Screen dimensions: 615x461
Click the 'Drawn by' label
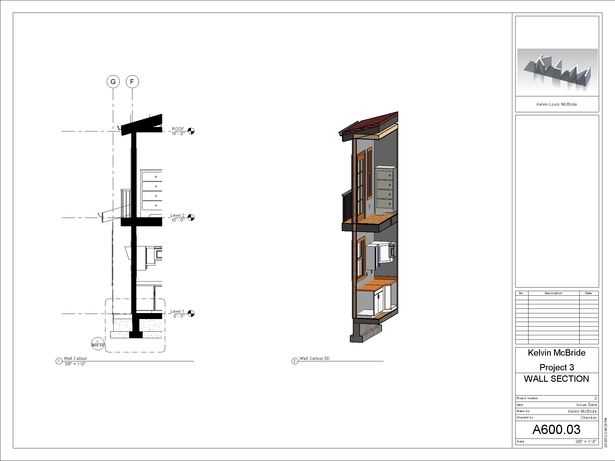[522, 411]
